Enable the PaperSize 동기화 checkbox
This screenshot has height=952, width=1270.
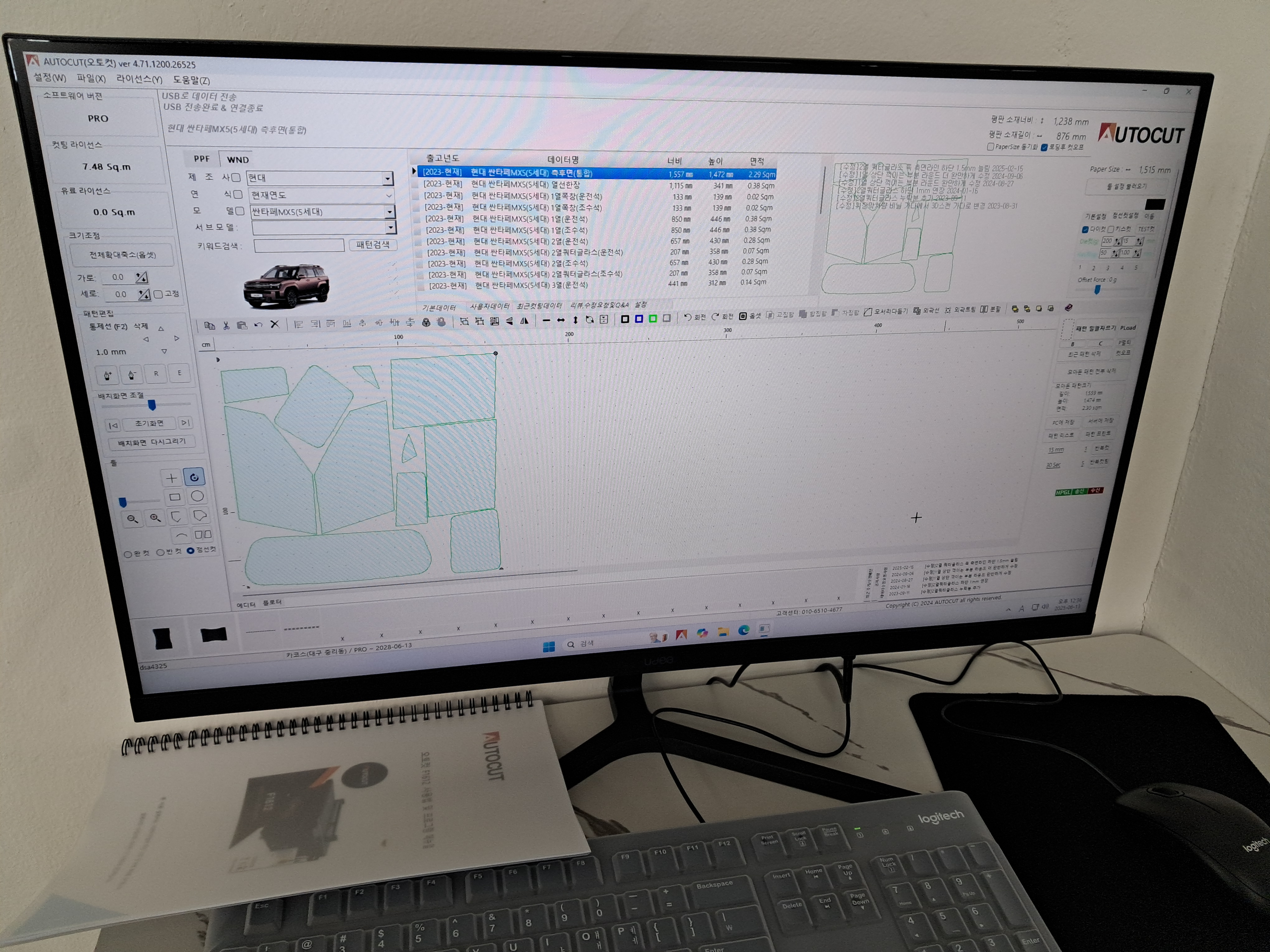point(990,147)
